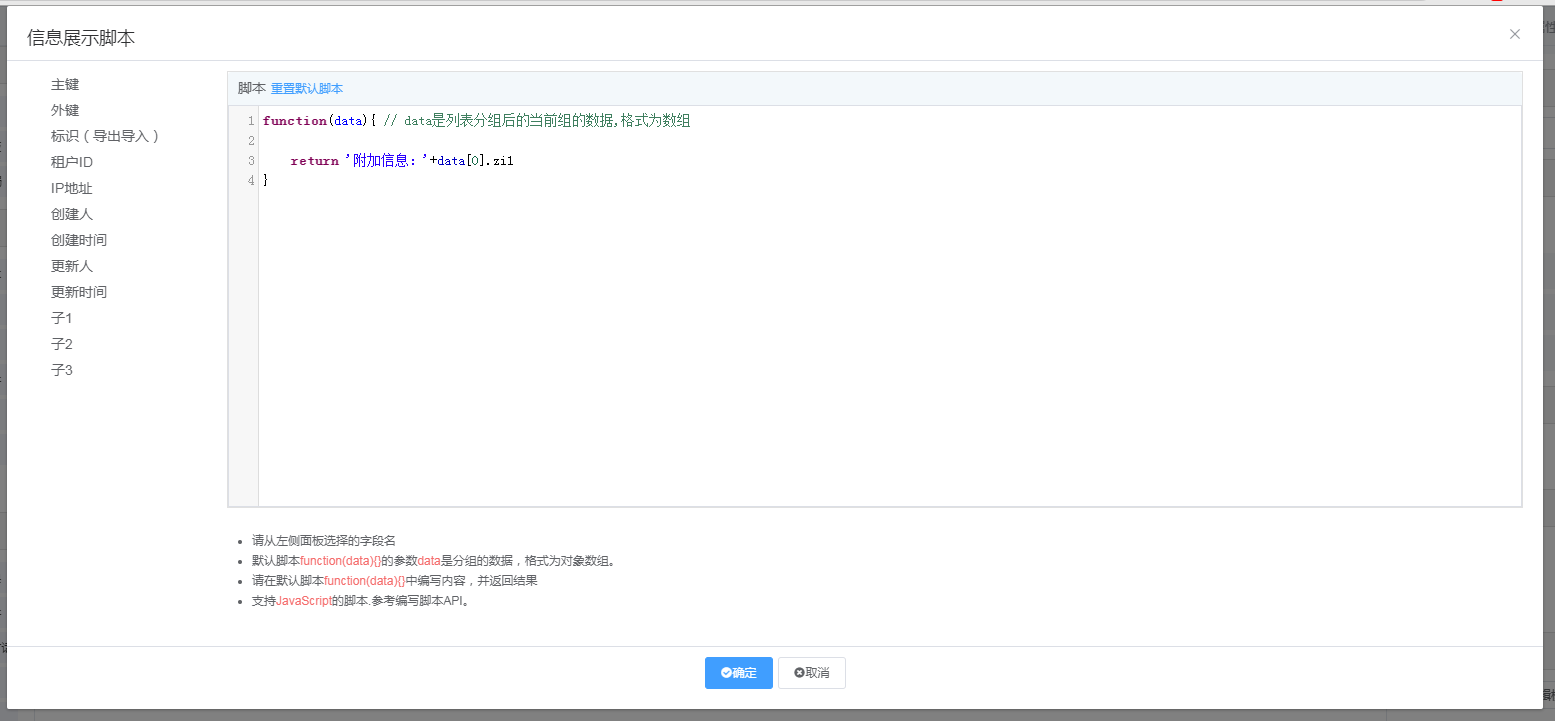Choose the 创建时间 field

click(79, 240)
